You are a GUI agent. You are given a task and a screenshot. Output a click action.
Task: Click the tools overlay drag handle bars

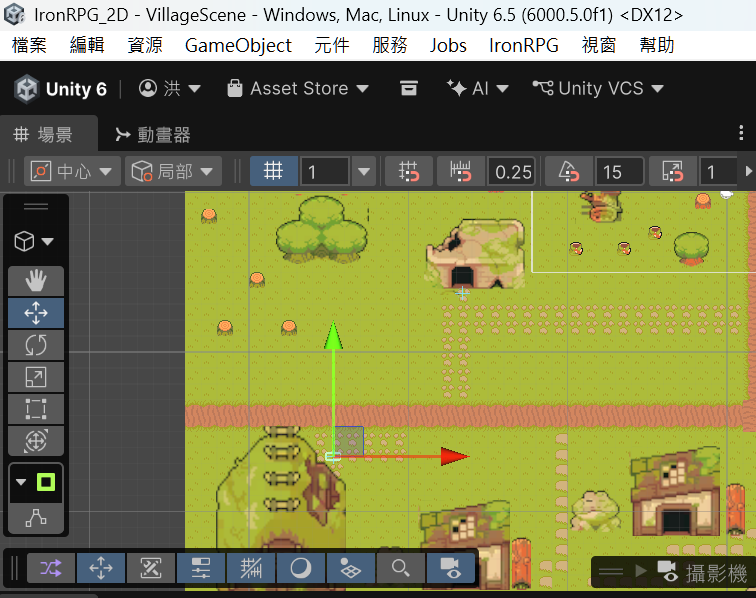(x=36, y=206)
